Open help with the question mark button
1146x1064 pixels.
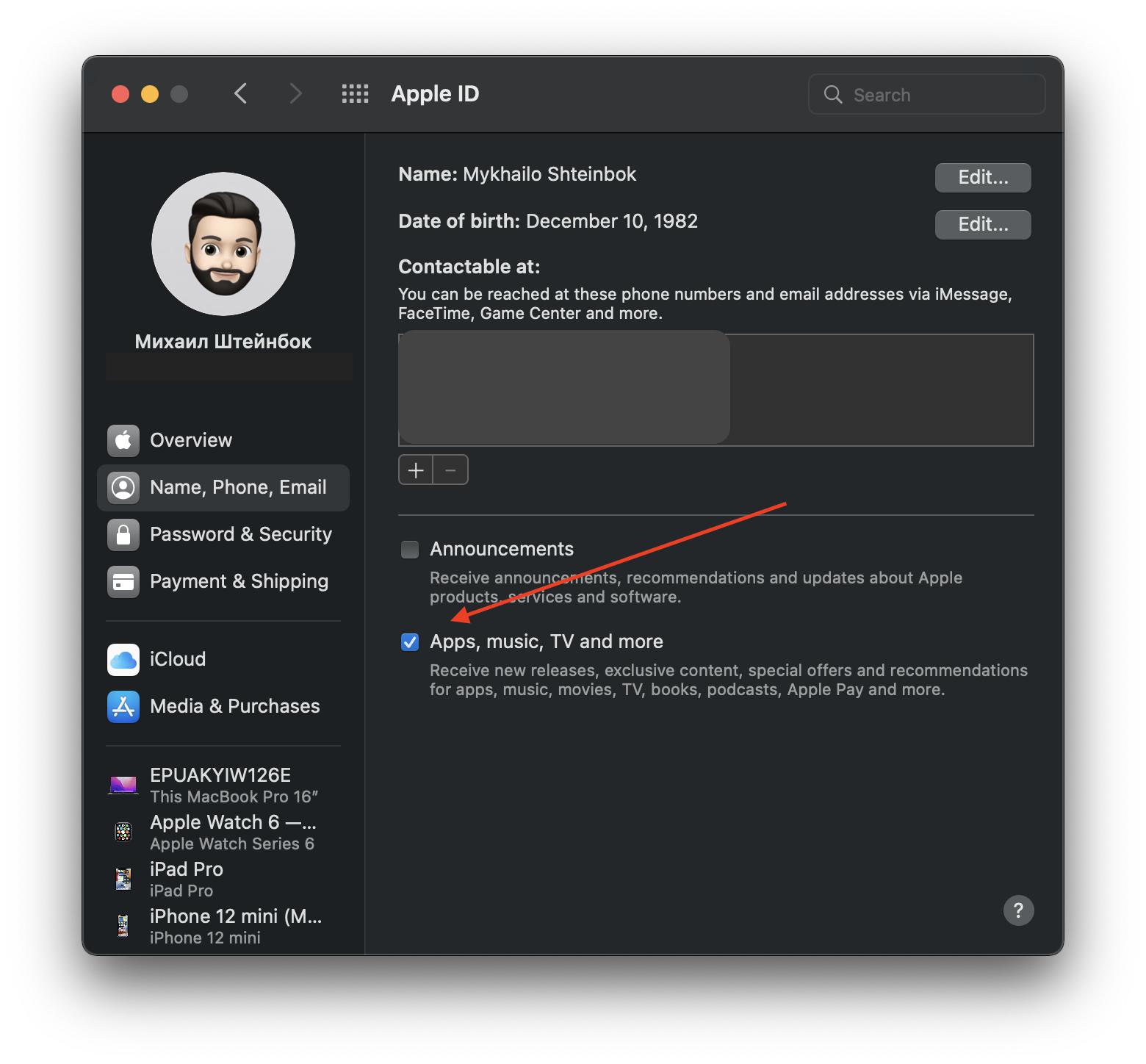pyautogui.click(x=1018, y=910)
